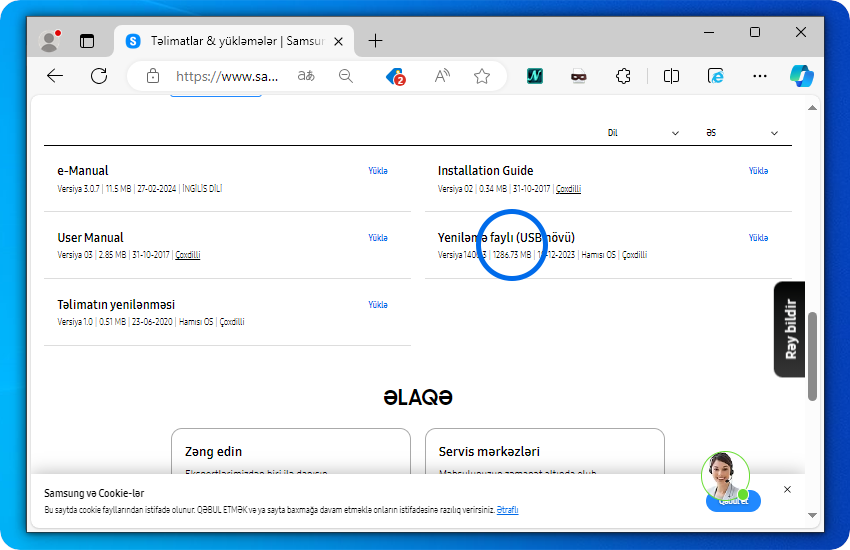The width and height of the screenshot is (850, 550).
Task: Click Yüklə for Installation Guide
Action: click(x=758, y=171)
